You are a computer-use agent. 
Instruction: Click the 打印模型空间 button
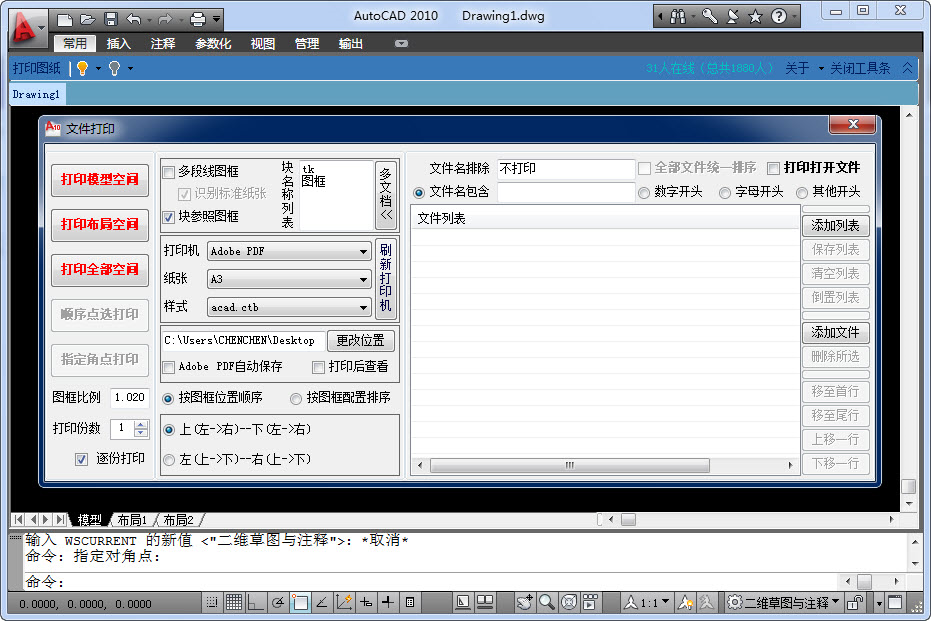(100, 180)
